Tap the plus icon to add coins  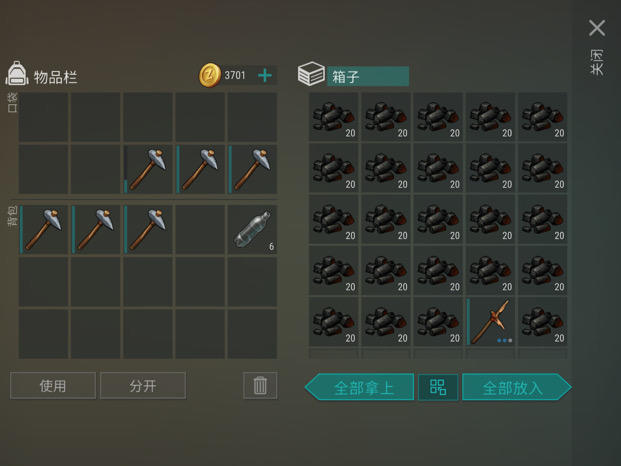[265, 75]
